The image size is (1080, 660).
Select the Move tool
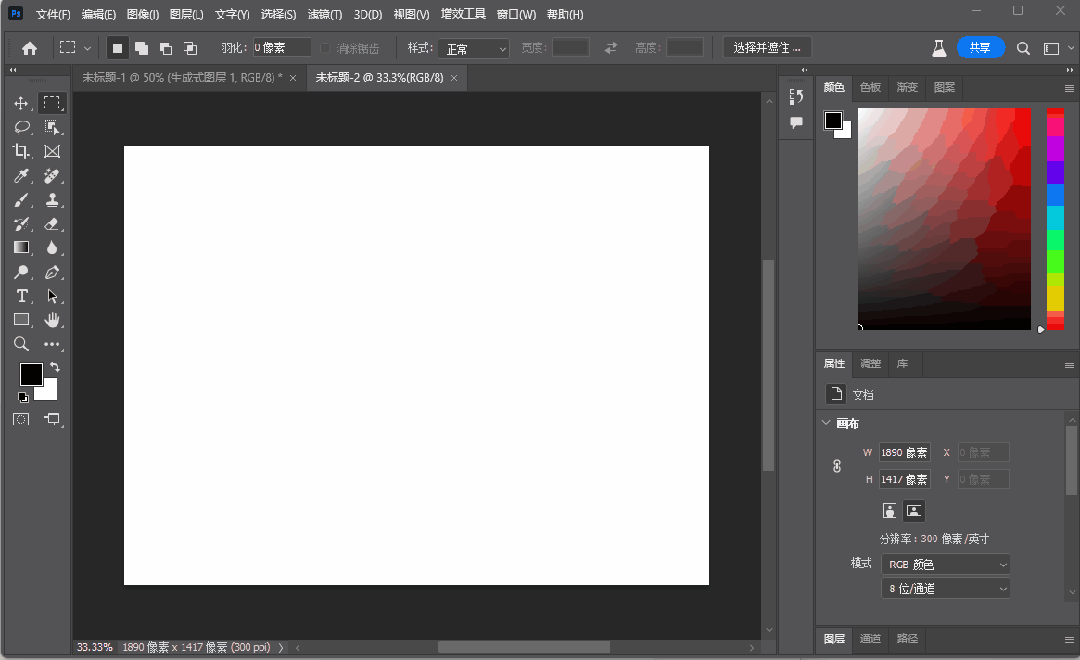pyautogui.click(x=21, y=104)
